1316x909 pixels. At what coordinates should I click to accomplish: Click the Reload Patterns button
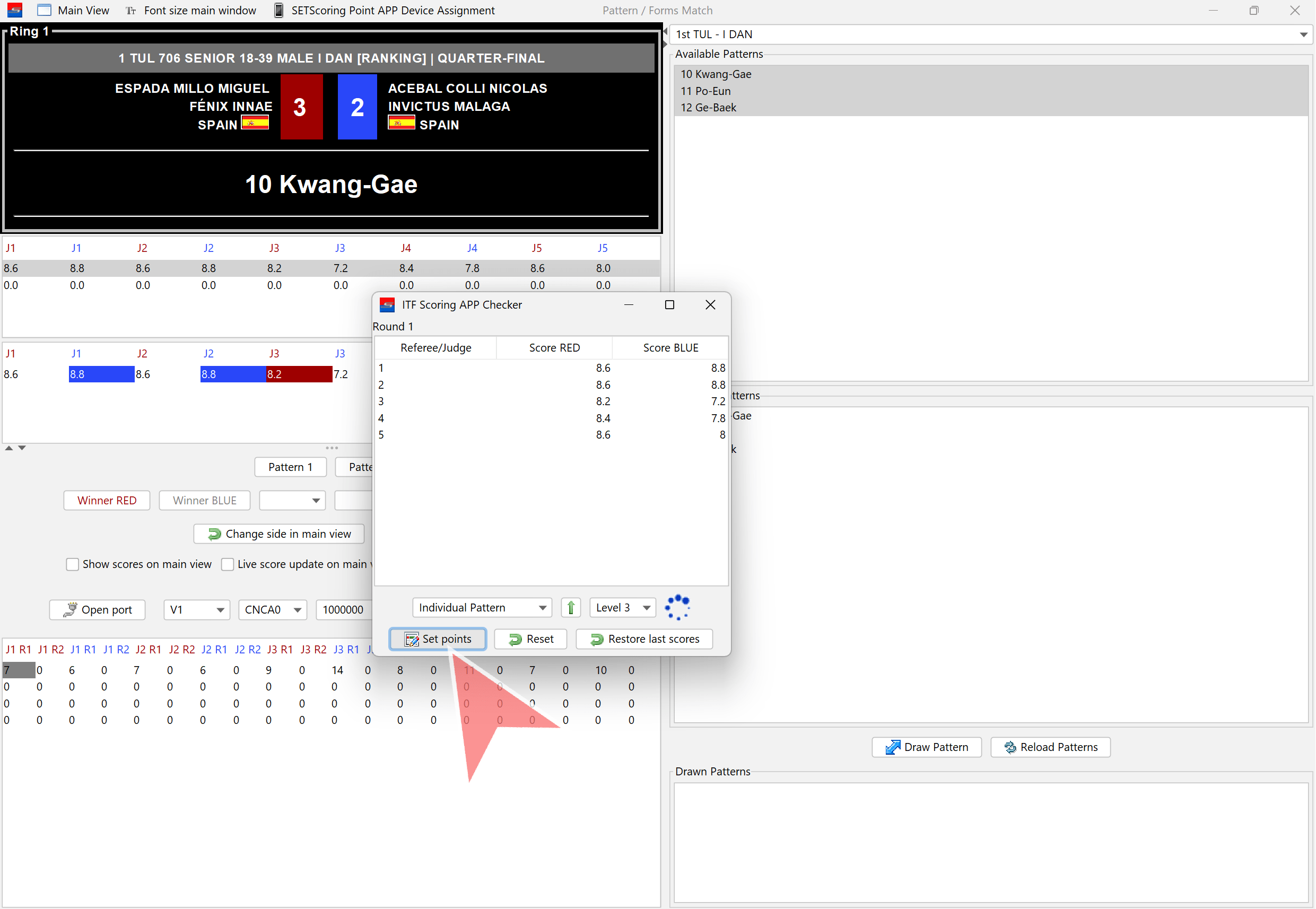click(x=1051, y=747)
